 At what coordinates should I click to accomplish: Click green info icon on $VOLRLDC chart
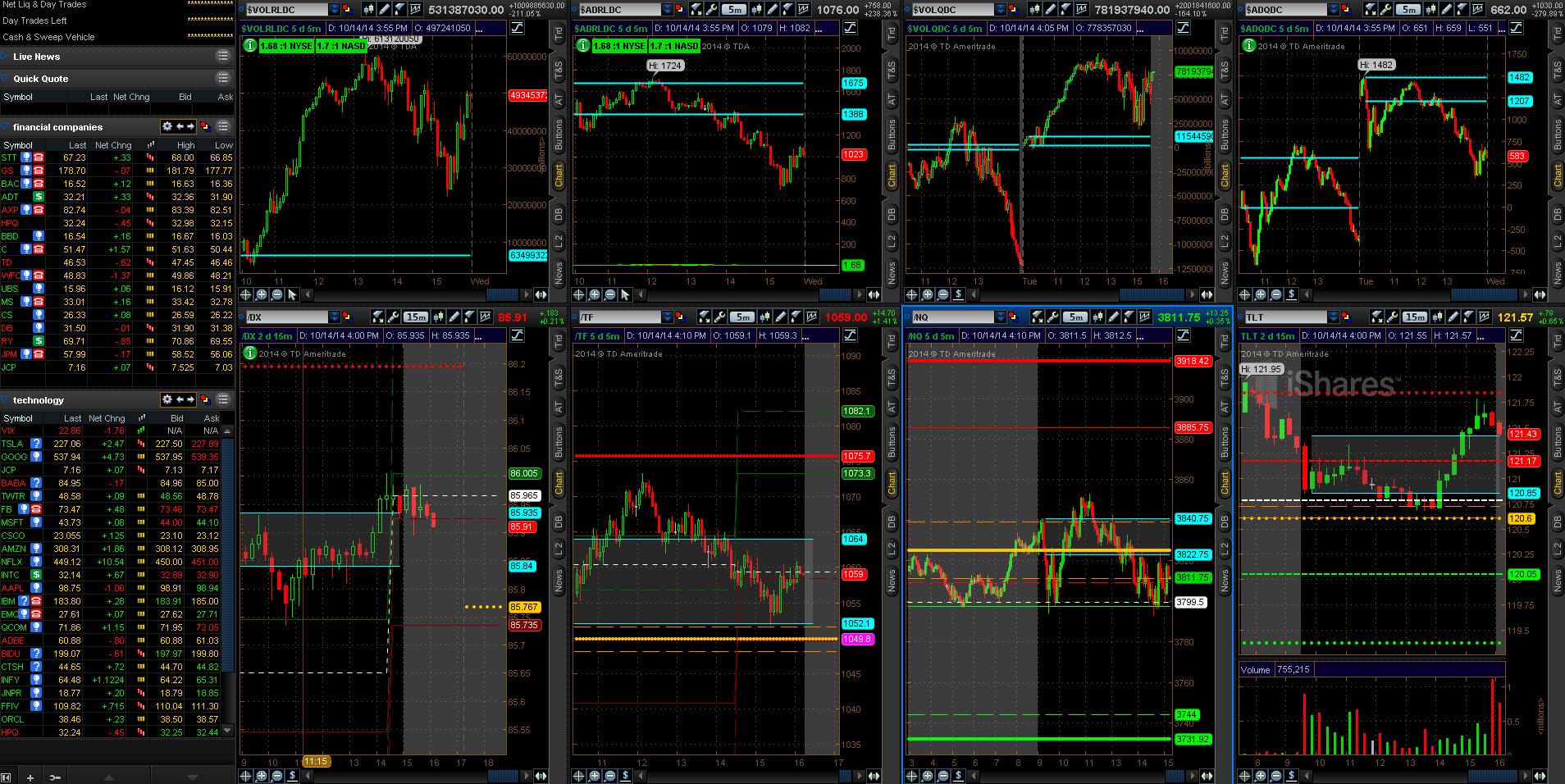pyautogui.click(x=249, y=46)
